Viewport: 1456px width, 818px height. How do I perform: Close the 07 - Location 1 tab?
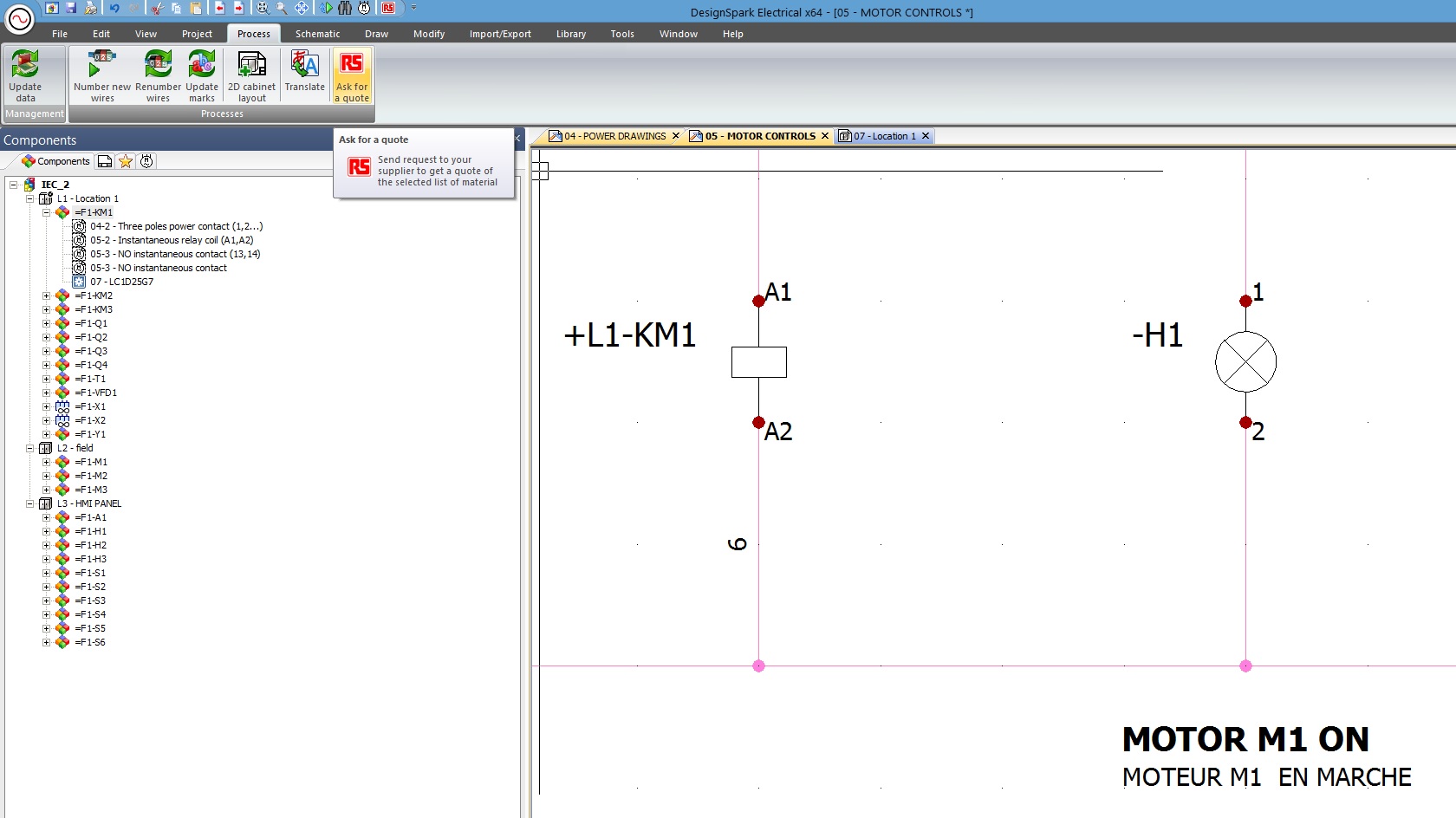click(x=926, y=136)
